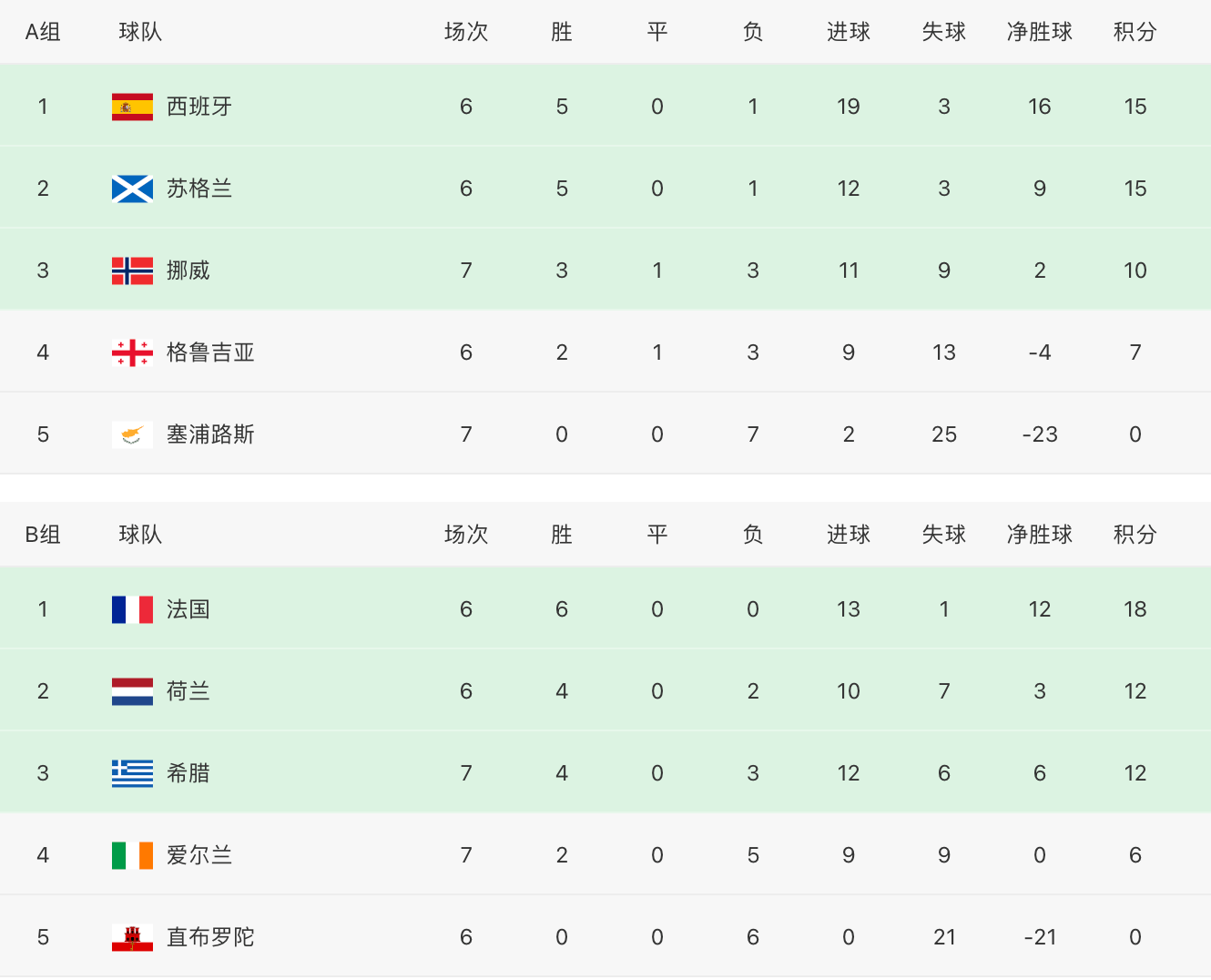This screenshot has width=1211, height=980.
Task: Click the Greece flag icon
Action: click(132, 773)
